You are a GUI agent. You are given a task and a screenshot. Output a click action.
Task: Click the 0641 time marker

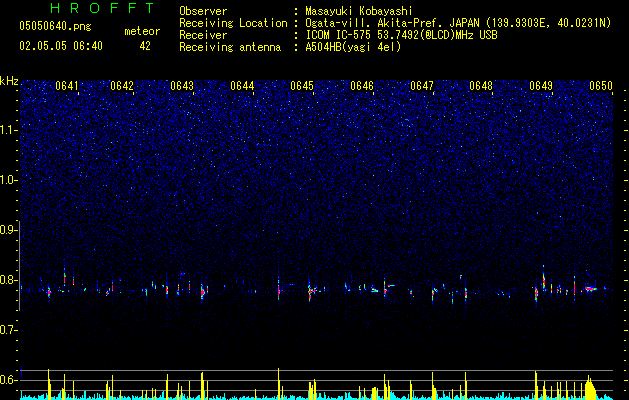point(67,86)
